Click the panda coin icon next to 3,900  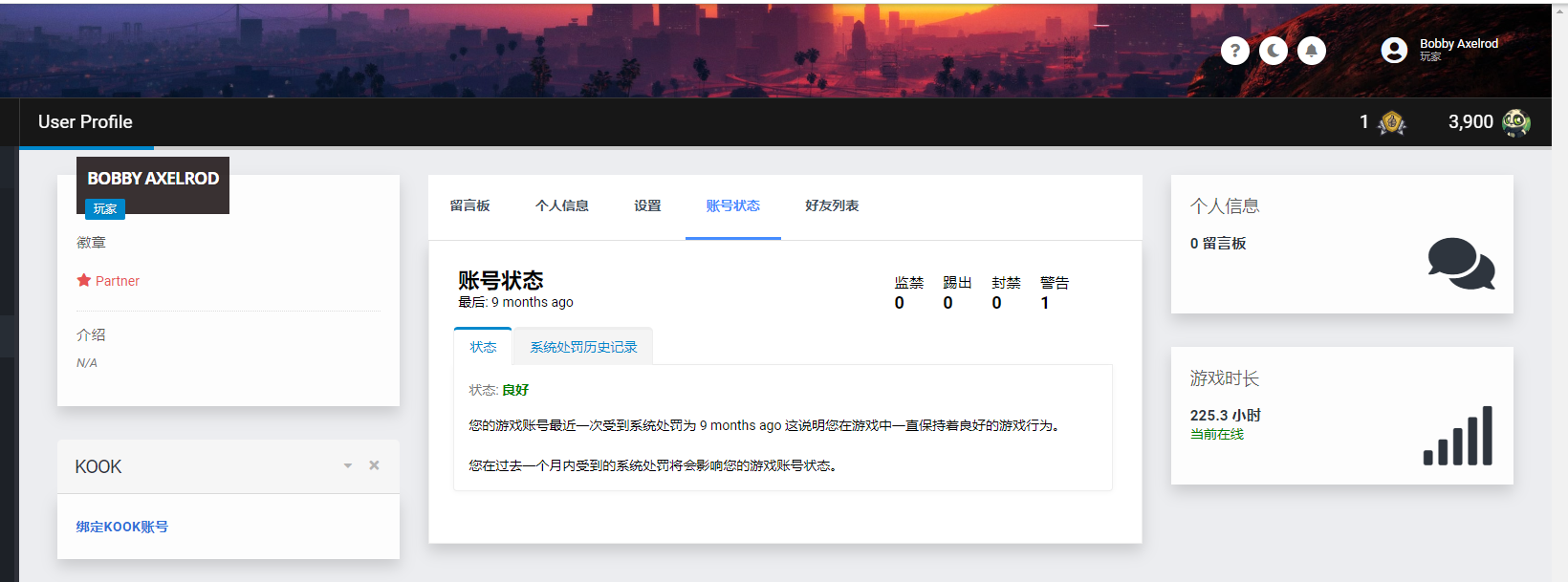click(x=1516, y=122)
